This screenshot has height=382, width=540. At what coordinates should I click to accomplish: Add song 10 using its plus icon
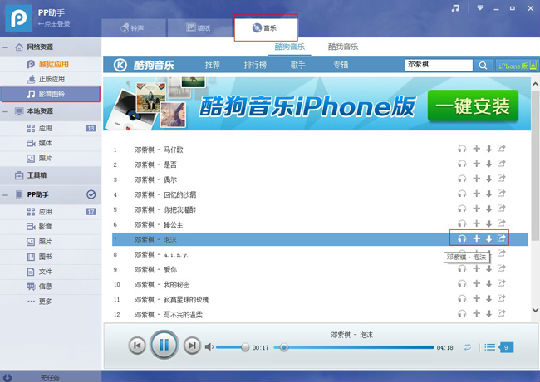tap(477, 283)
